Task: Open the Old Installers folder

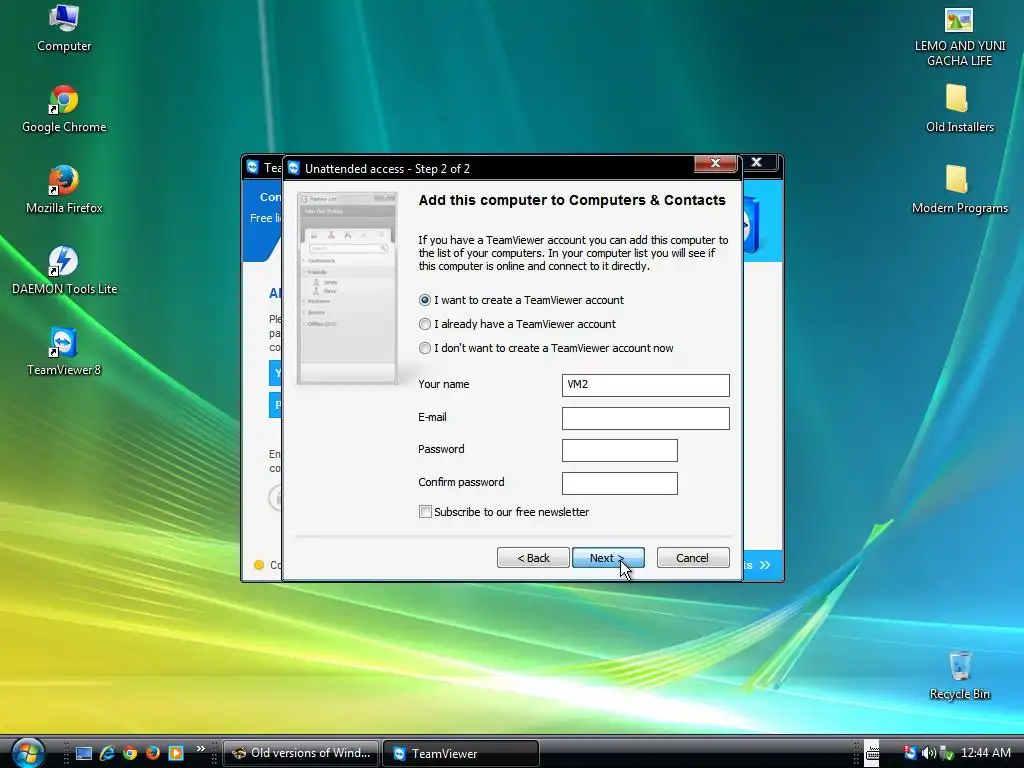Action: (959, 109)
